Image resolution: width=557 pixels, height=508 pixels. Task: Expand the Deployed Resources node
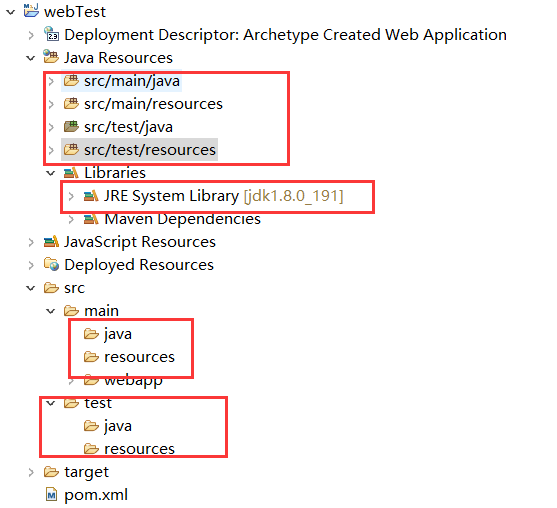pyautogui.click(x=31, y=265)
